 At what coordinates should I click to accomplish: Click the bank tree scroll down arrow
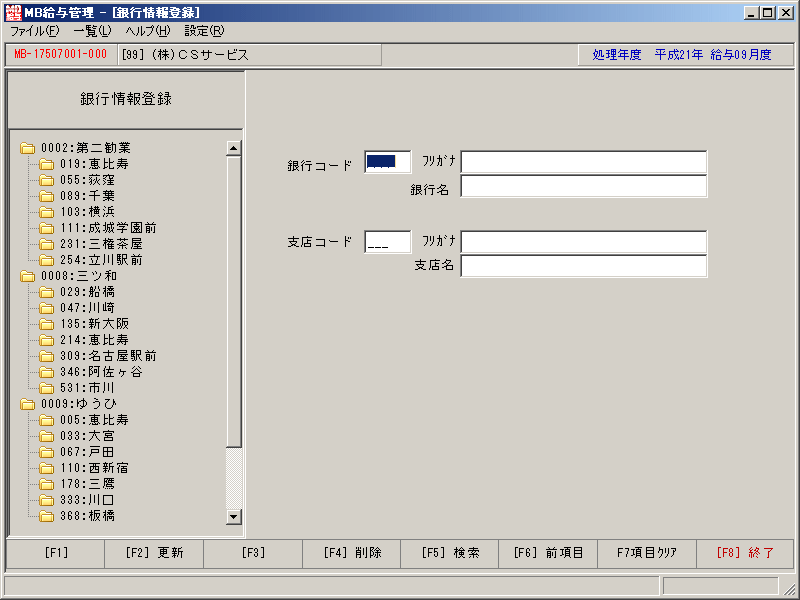pos(234,516)
